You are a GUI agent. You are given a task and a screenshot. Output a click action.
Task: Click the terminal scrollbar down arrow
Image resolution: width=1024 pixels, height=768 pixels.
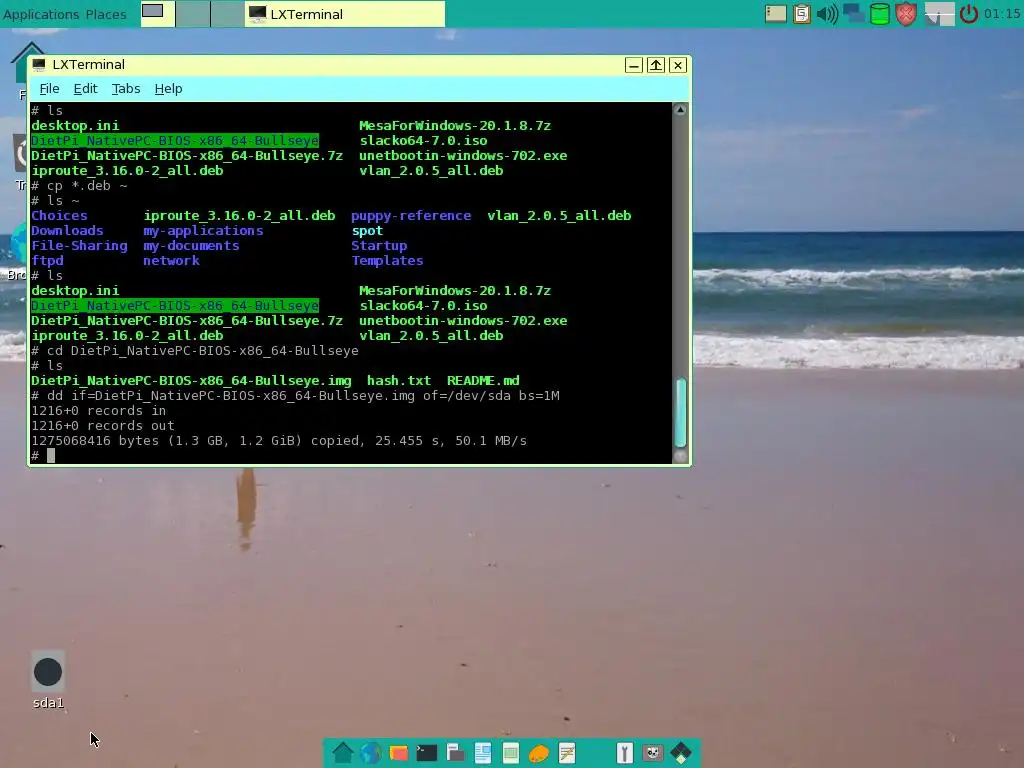coord(680,456)
